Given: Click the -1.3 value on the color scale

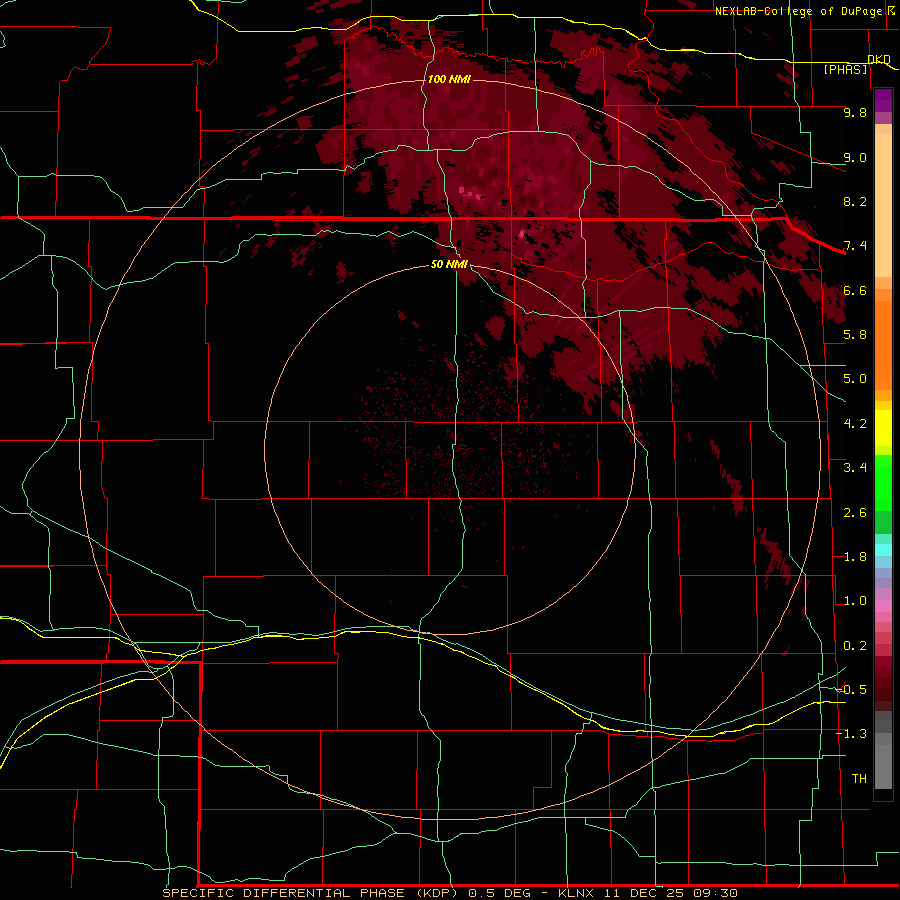Looking at the screenshot, I should click(x=852, y=734).
